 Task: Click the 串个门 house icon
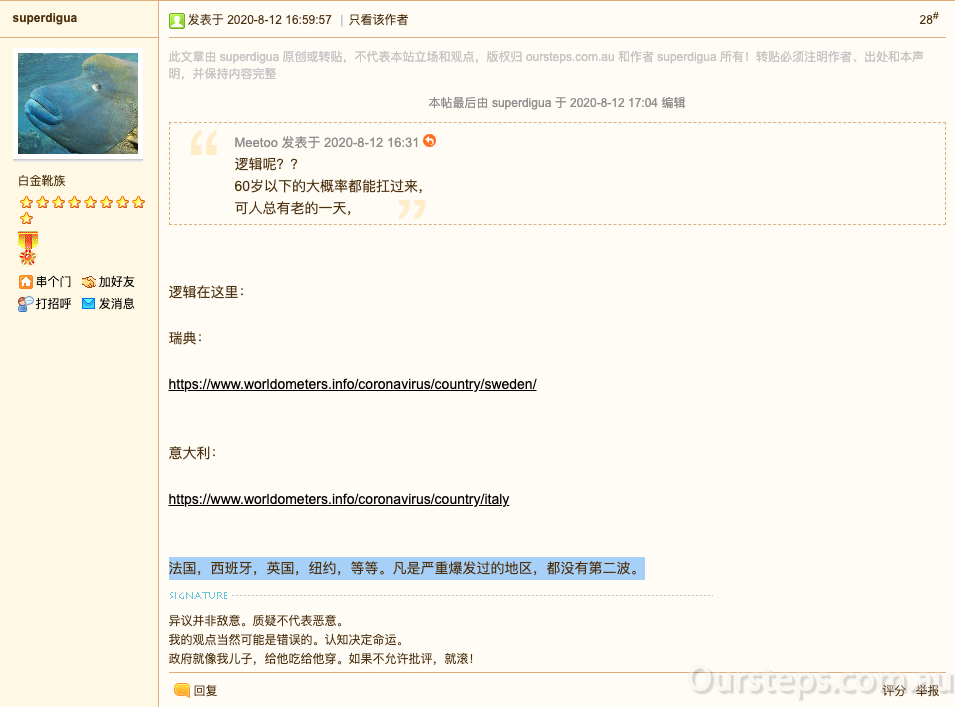pyautogui.click(x=26, y=282)
